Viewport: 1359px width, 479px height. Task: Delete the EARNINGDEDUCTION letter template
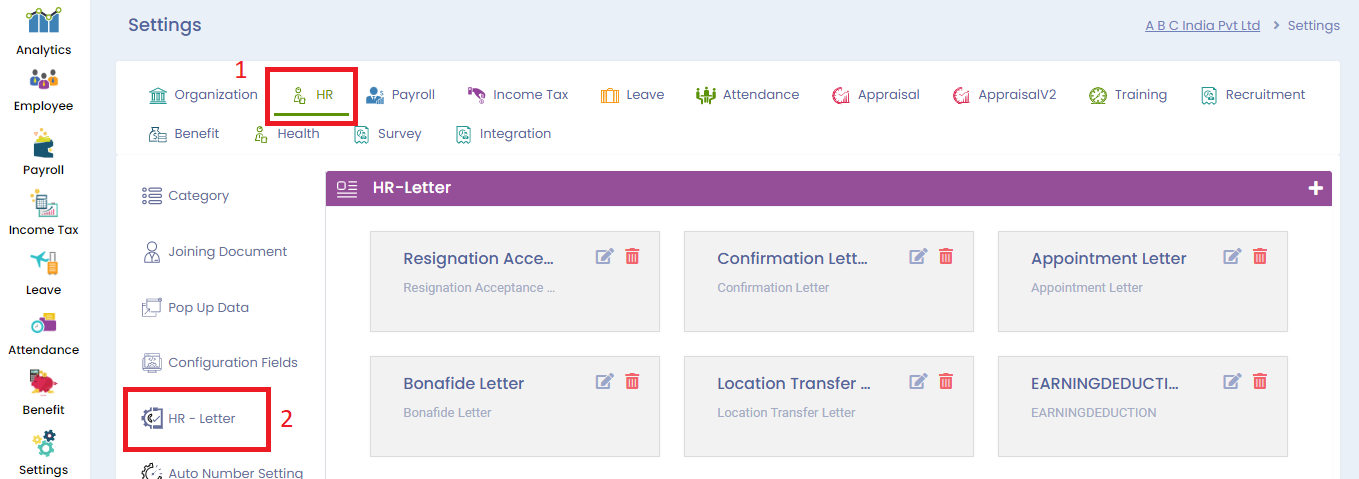pyautogui.click(x=1260, y=381)
